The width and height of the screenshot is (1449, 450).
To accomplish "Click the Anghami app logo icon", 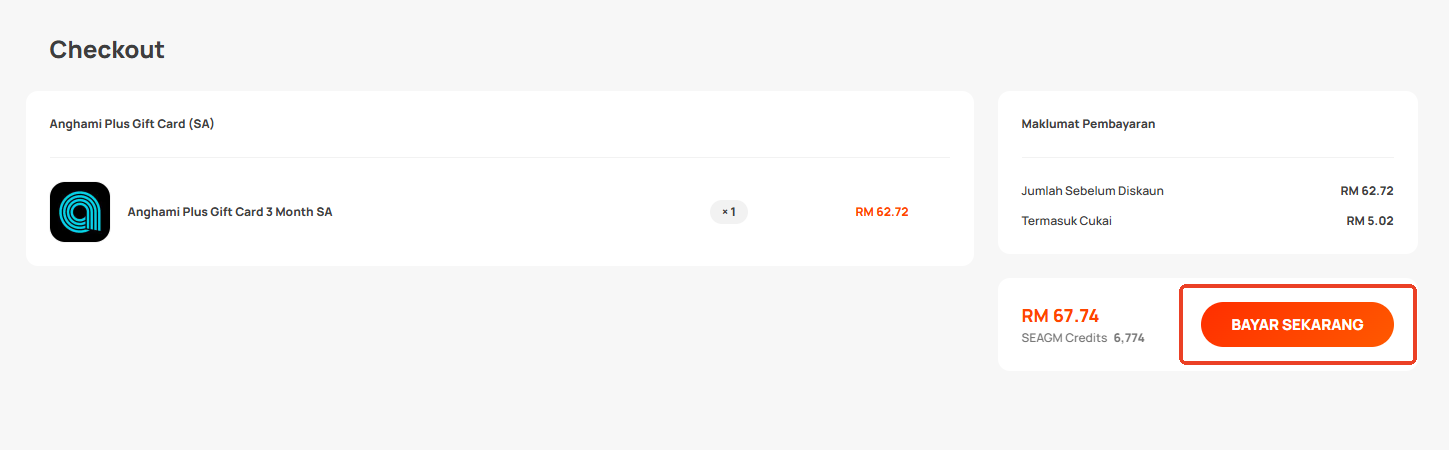I will (x=80, y=212).
